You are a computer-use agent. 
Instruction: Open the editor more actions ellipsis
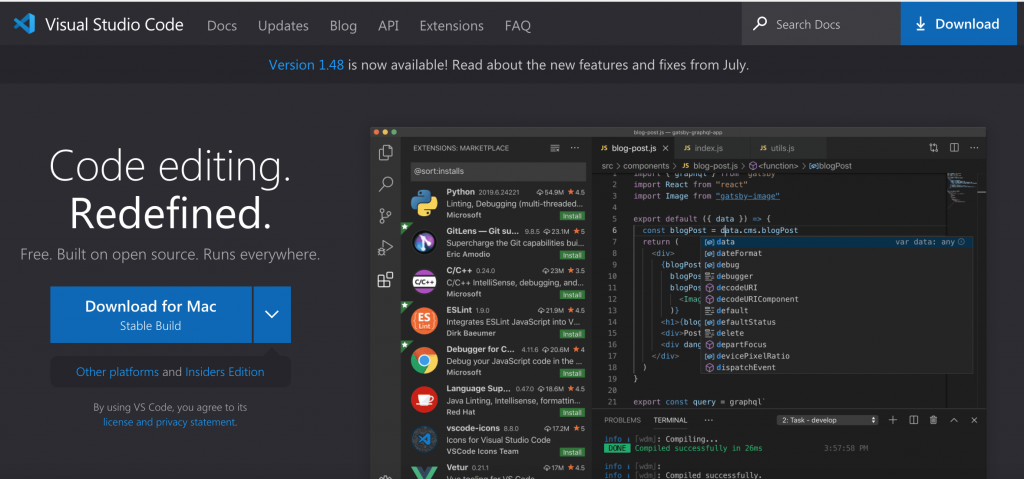click(974, 148)
